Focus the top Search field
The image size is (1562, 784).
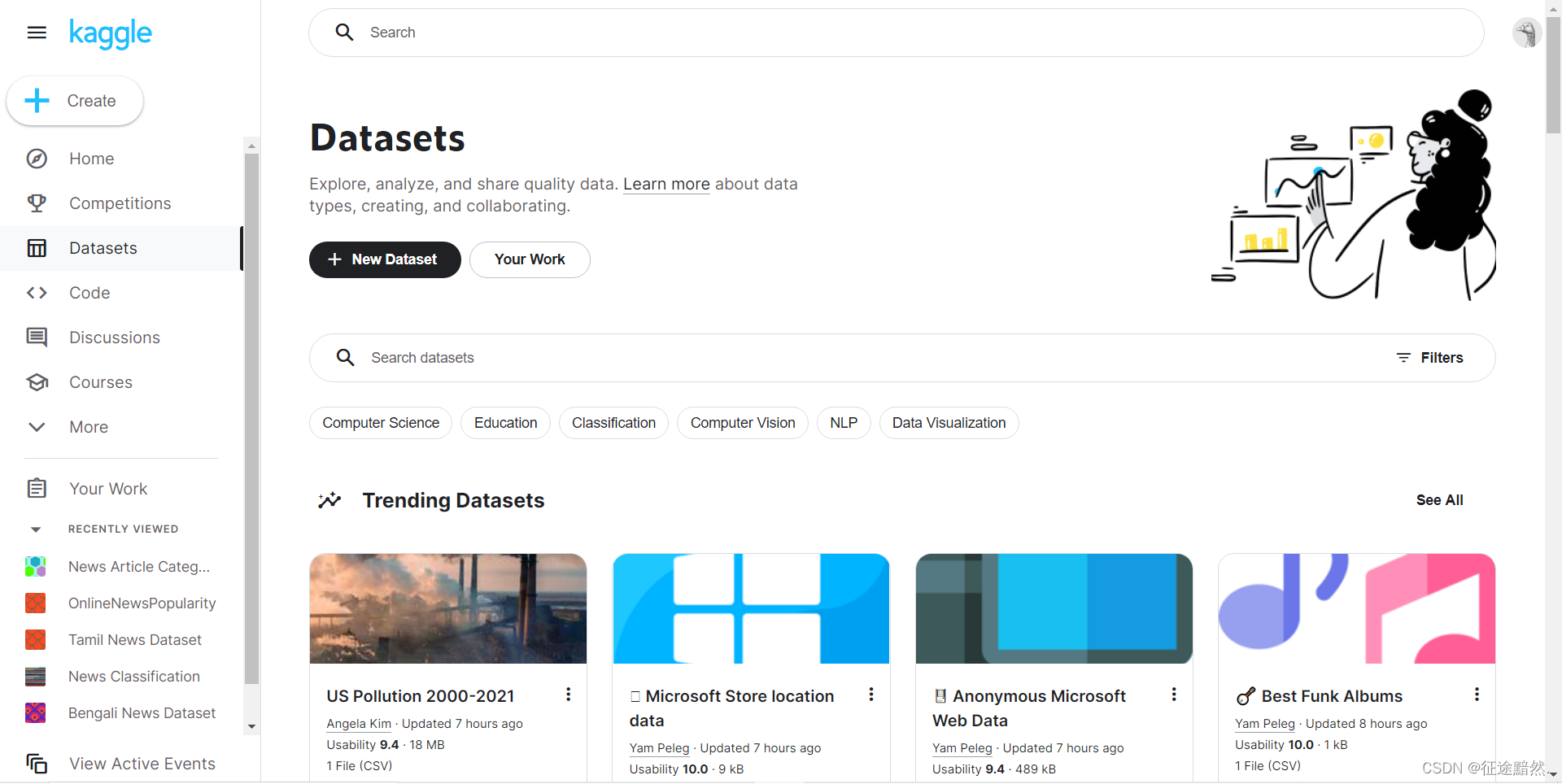[x=897, y=33]
